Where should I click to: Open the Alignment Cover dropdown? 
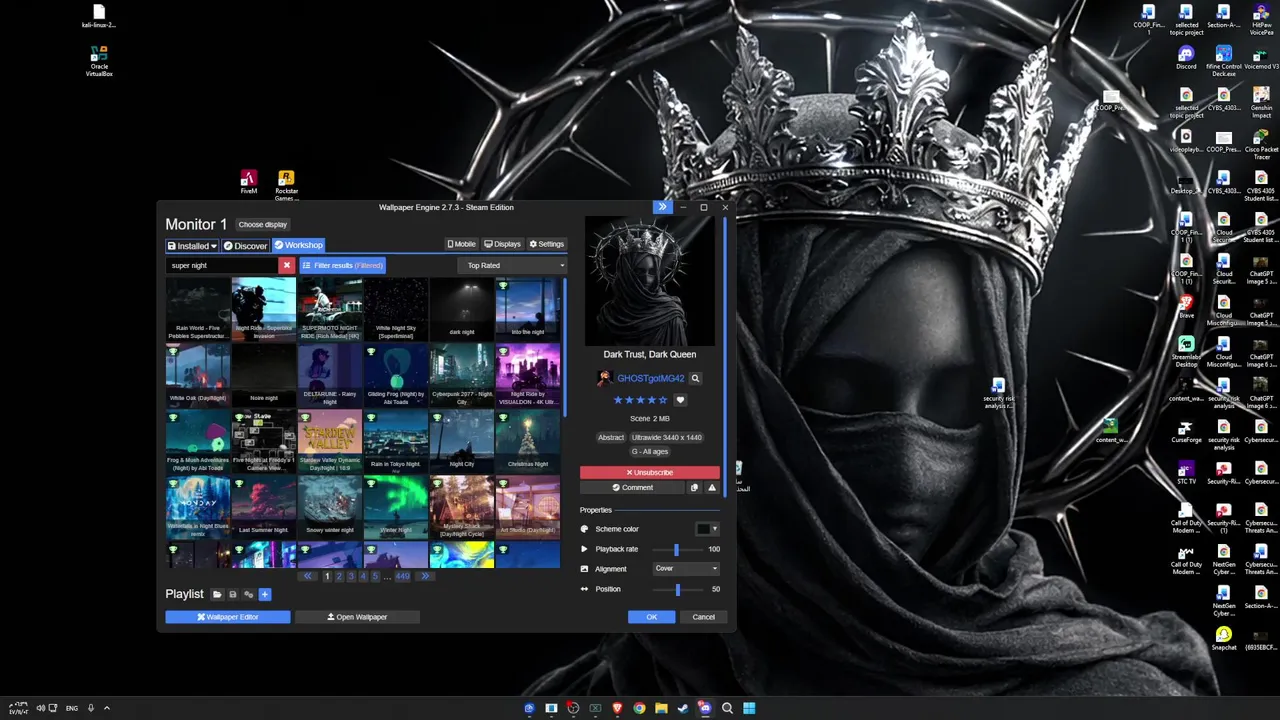point(686,569)
